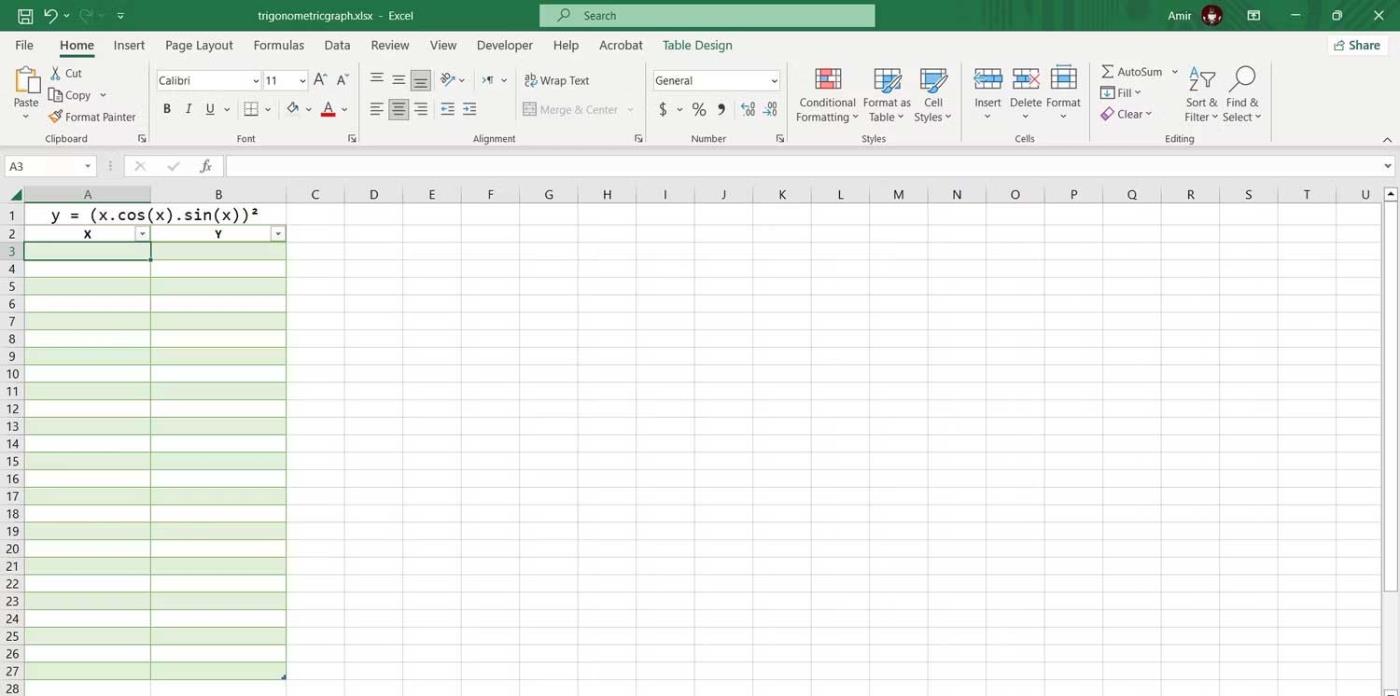Switch to the Formulas tab
Screen dimensions: 1400x696
[279, 45]
